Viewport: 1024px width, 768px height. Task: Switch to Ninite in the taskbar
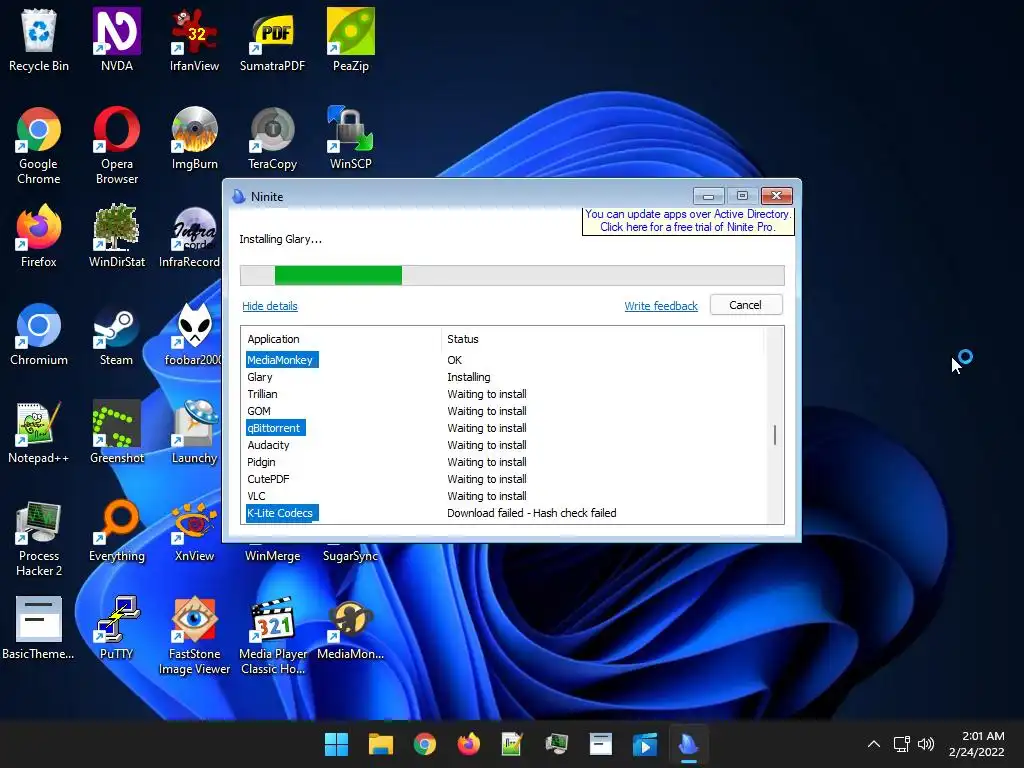pyautogui.click(x=688, y=744)
